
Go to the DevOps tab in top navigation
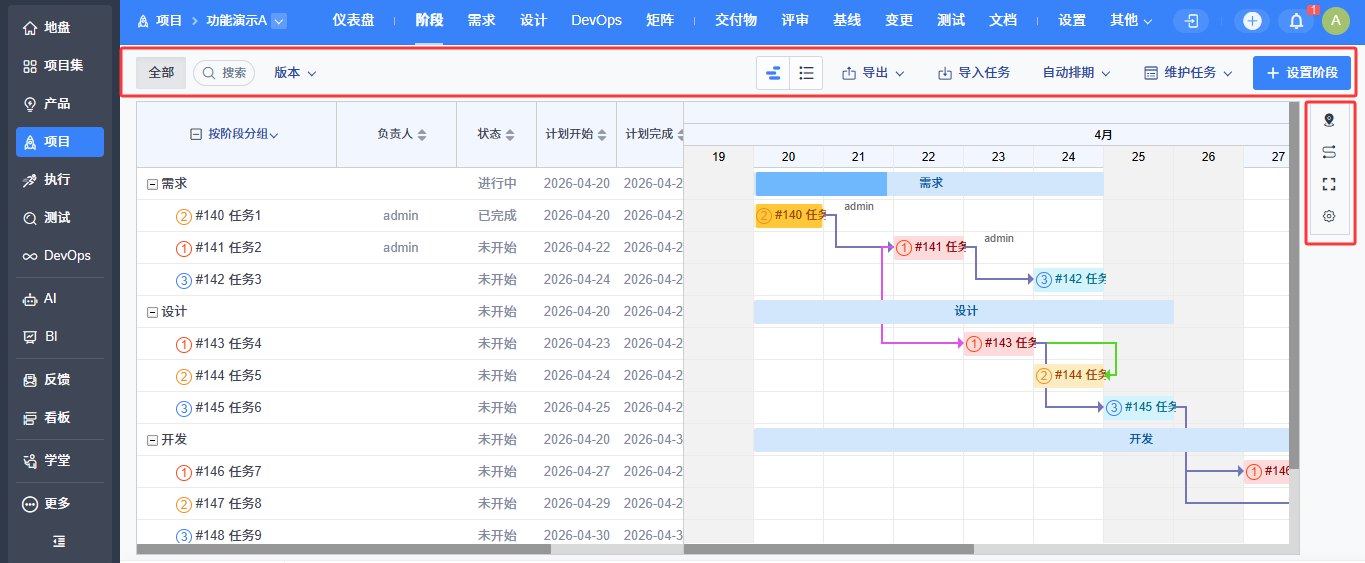596,20
